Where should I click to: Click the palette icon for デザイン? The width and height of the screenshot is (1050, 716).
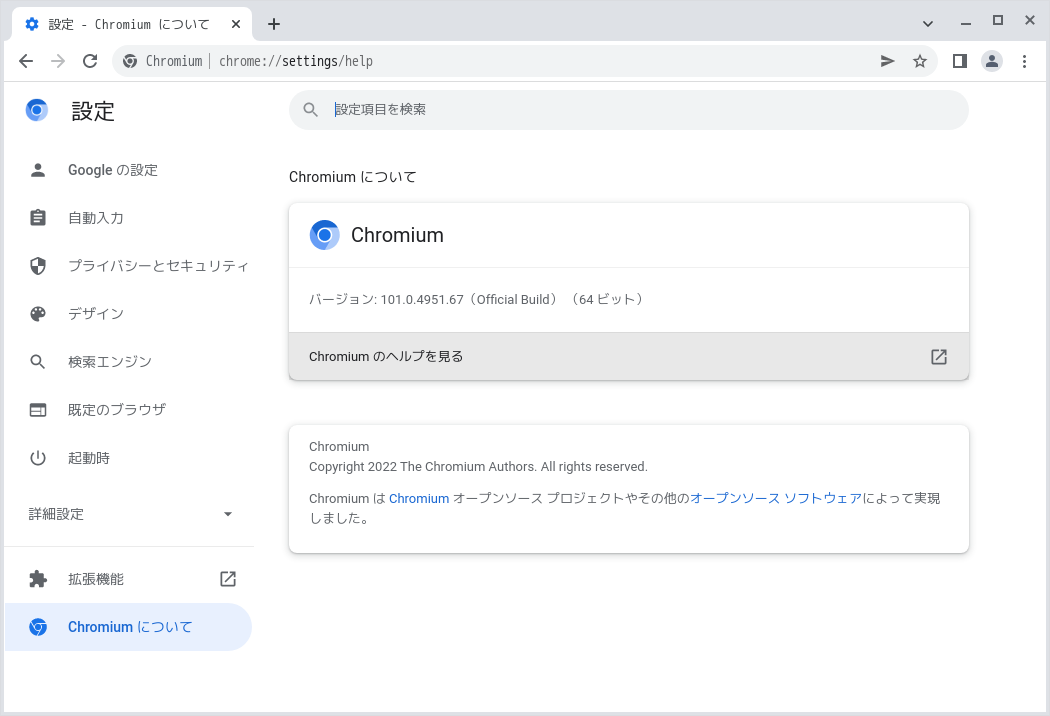tap(38, 314)
